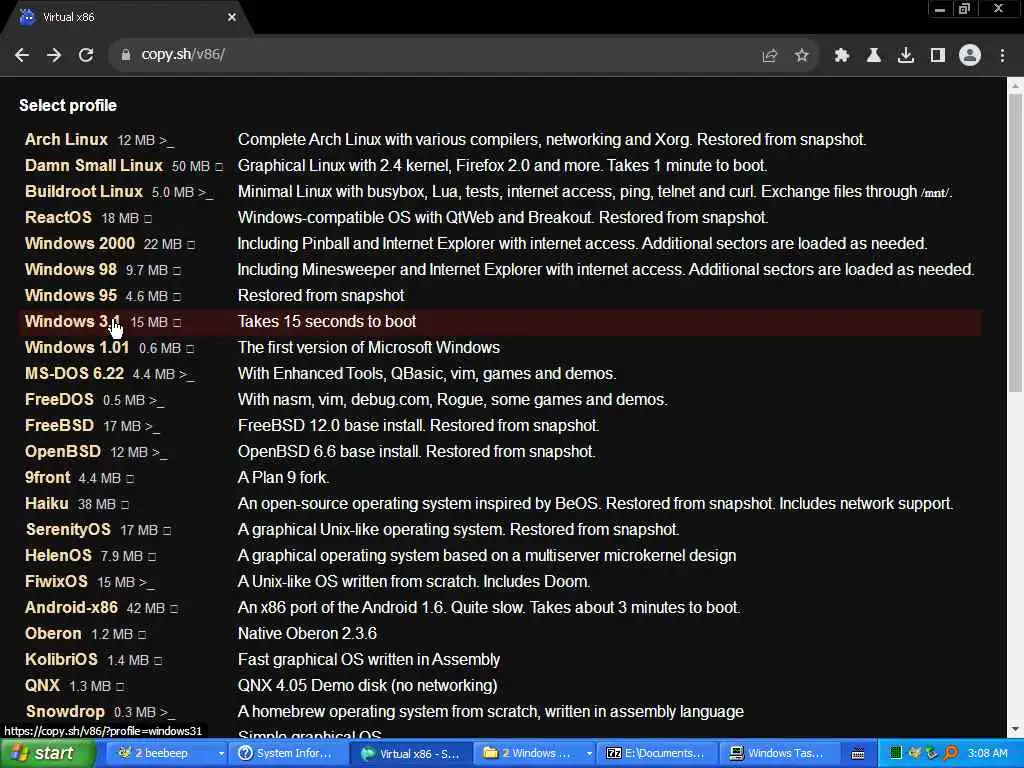Switch to the Windows Task Manager taskbar button

[780, 754]
